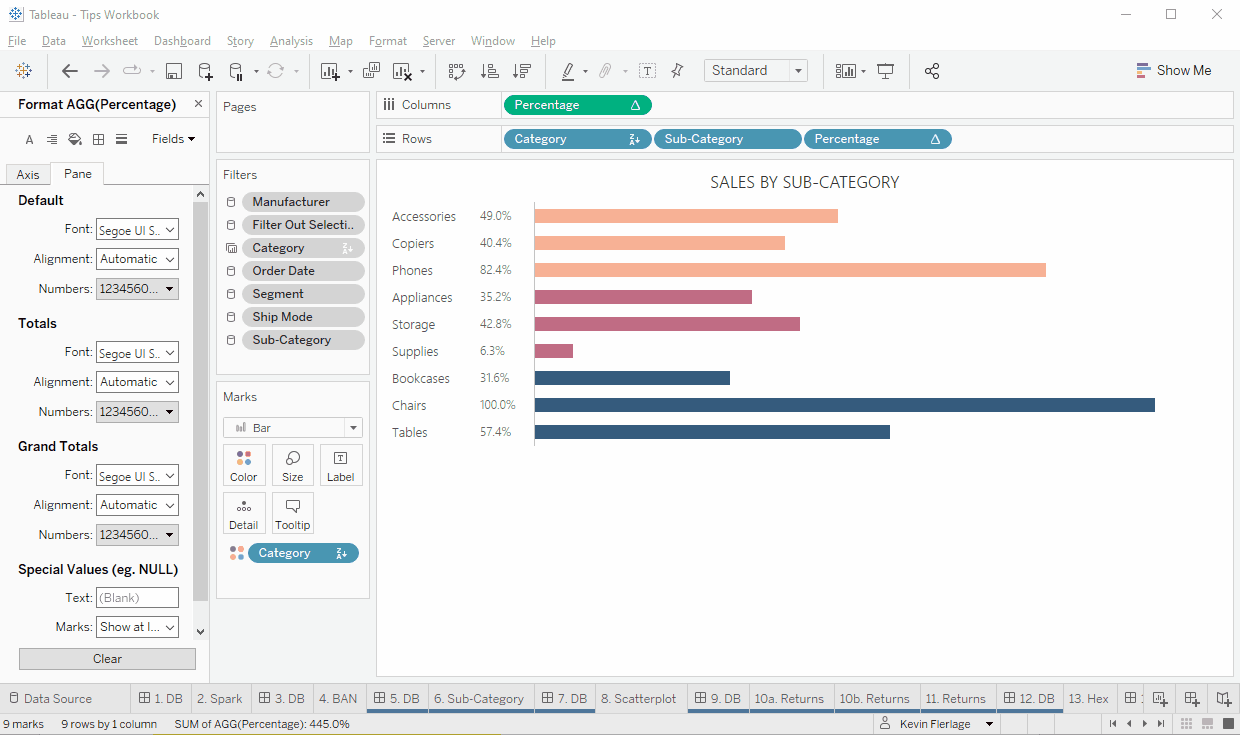1240x735 pixels.
Task: Toggle Show mark labels icon
Action: tap(647, 71)
